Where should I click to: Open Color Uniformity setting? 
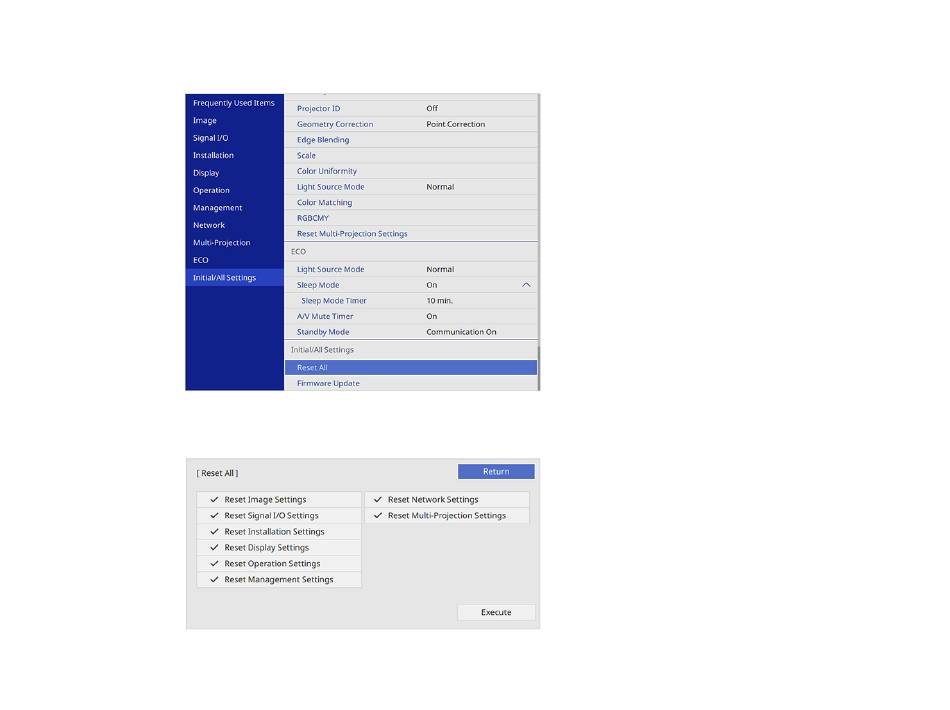click(x=411, y=171)
